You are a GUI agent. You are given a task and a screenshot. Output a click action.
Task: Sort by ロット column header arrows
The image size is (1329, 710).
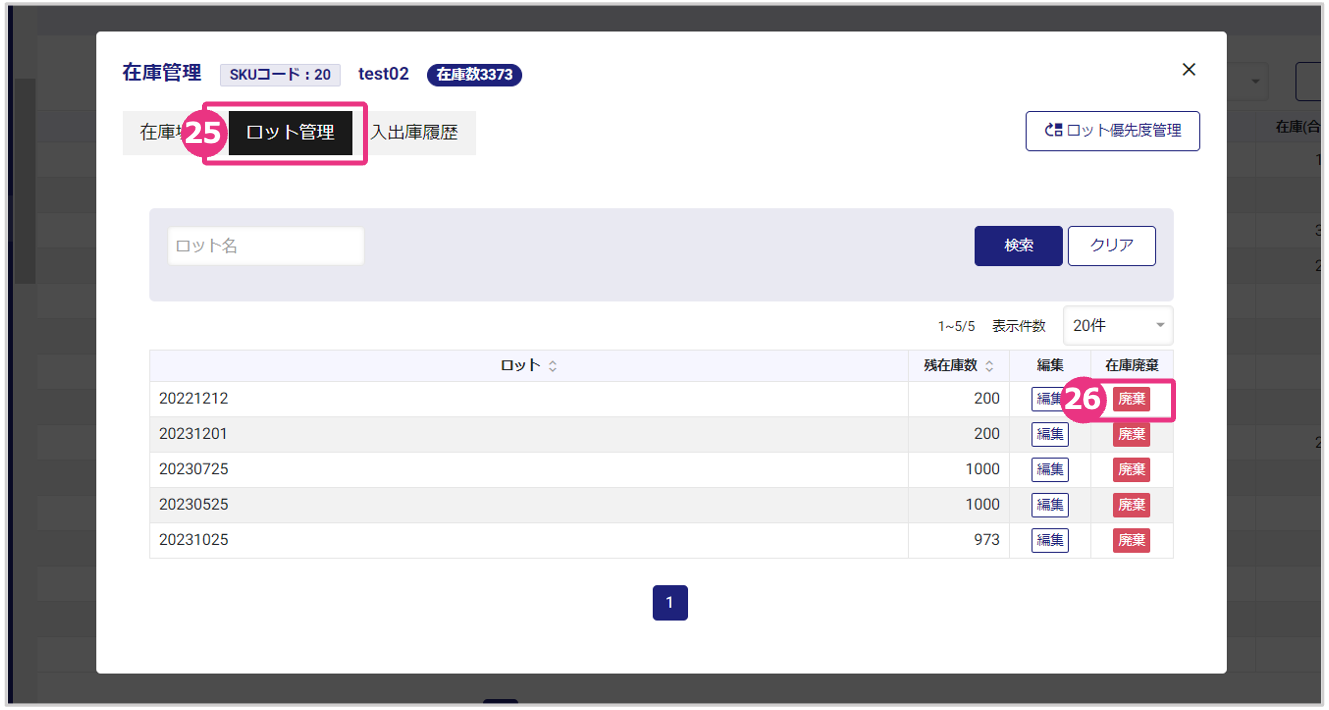click(x=553, y=367)
